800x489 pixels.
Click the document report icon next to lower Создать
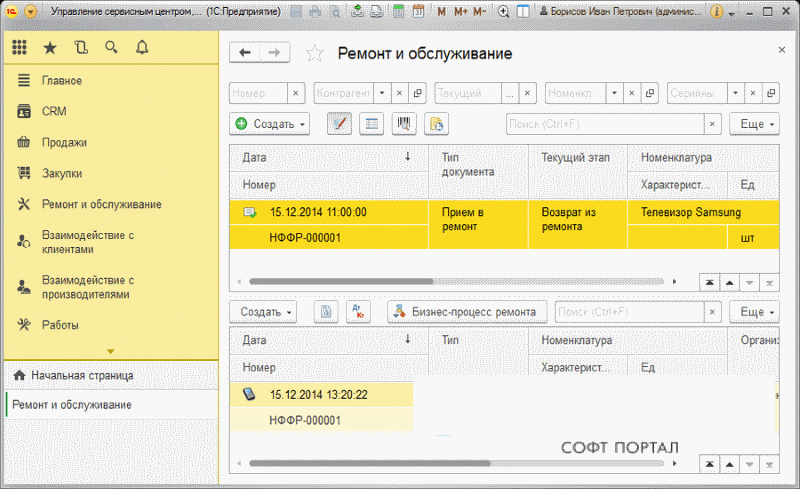[326, 312]
